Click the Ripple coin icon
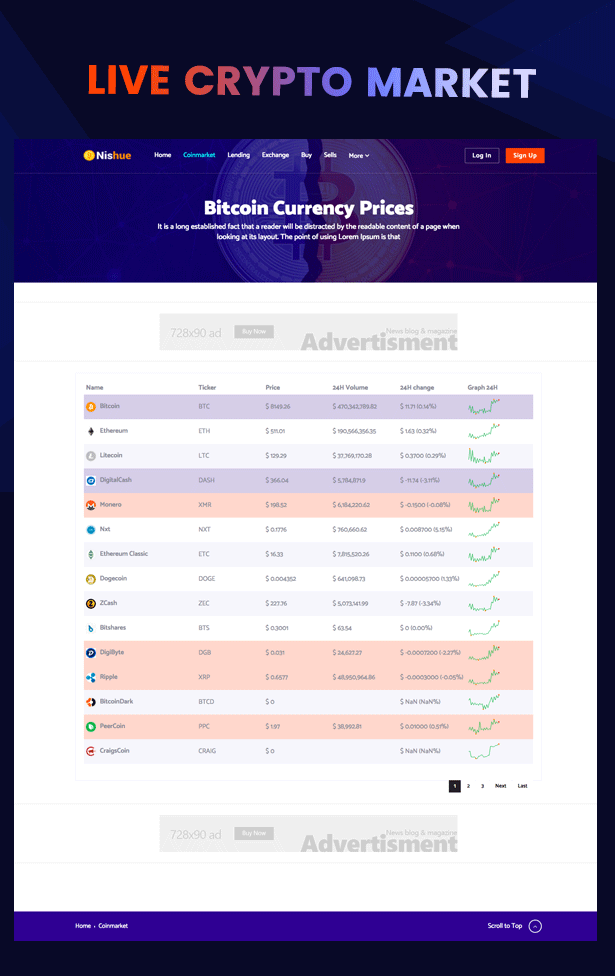 [89, 677]
